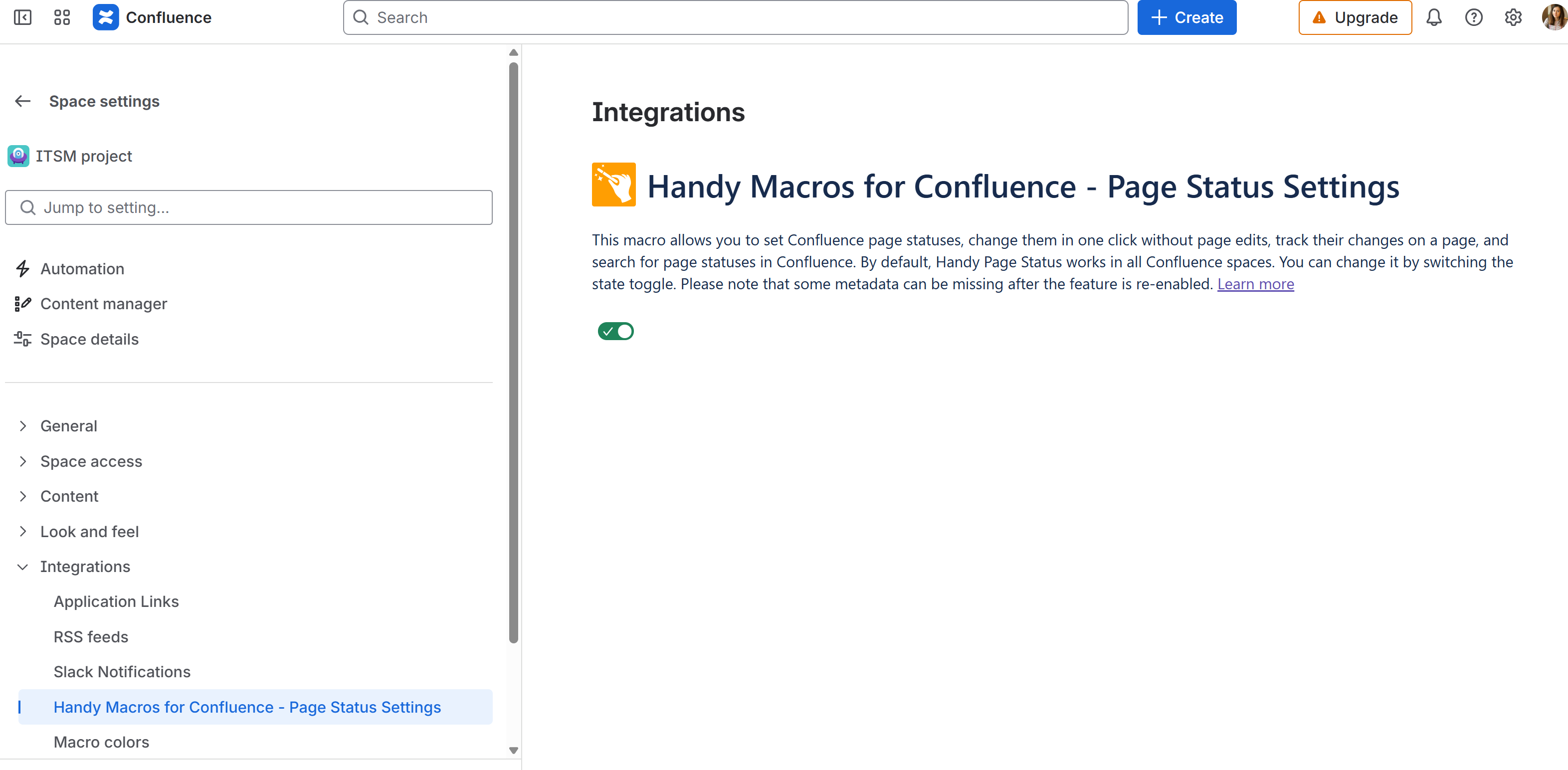Open Content manager in sidebar
The width and height of the screenshot is (1568, 770).
pos(103,304)
